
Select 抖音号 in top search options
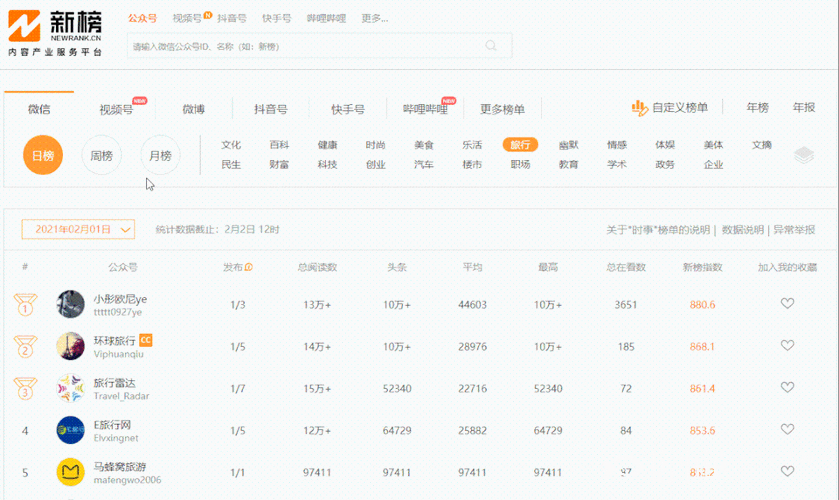pyautogui.click(x=232, y=18)
